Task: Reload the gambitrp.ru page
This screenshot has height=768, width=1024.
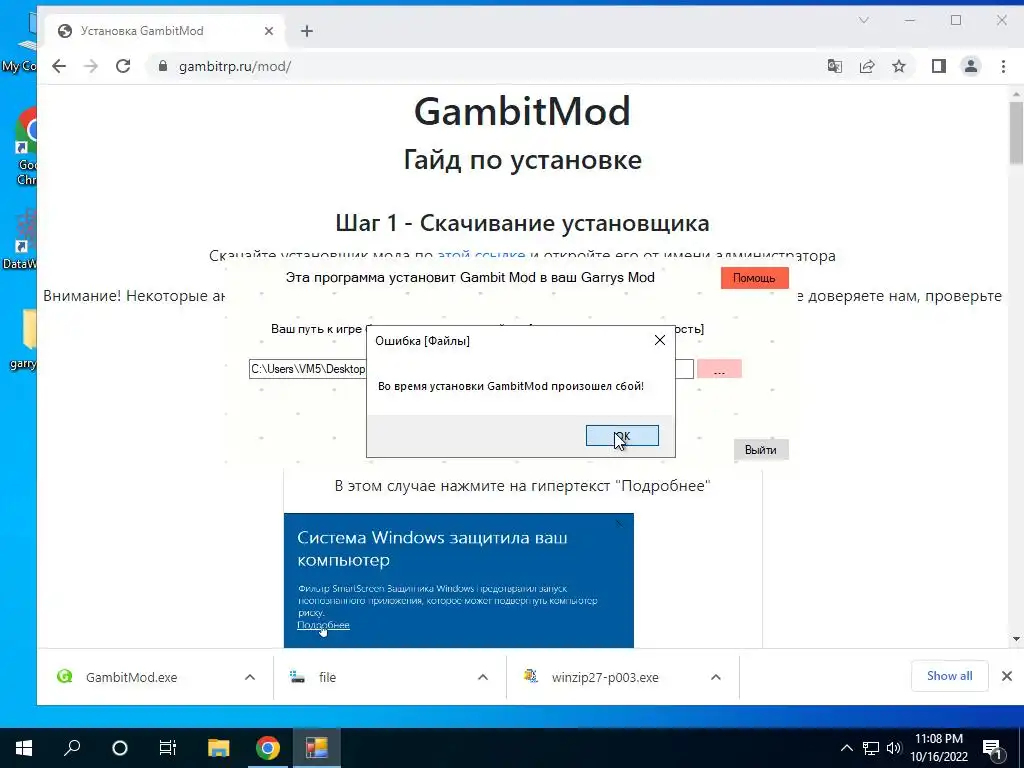Action: point(123,66)
